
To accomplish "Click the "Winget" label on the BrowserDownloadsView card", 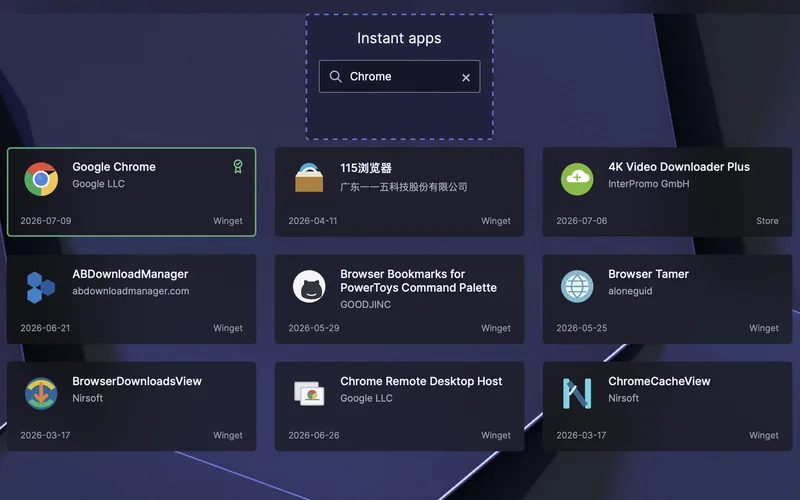I will pyautogui.click(x=228, y=435).
